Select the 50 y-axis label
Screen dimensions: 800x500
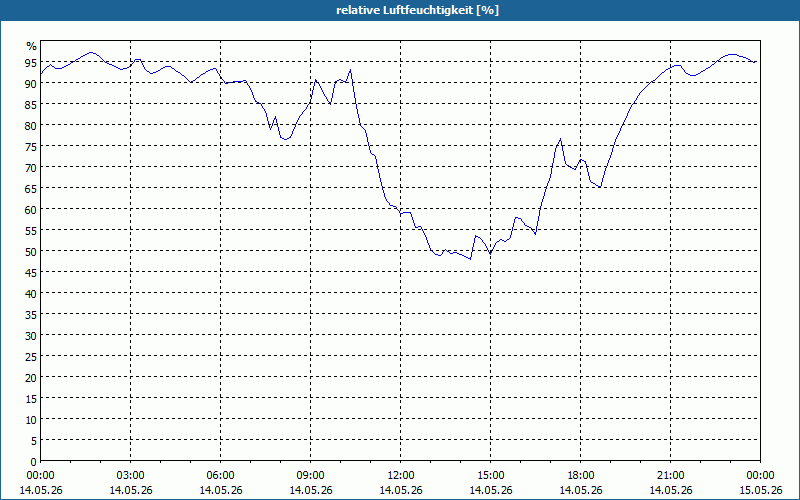point(31,252)
